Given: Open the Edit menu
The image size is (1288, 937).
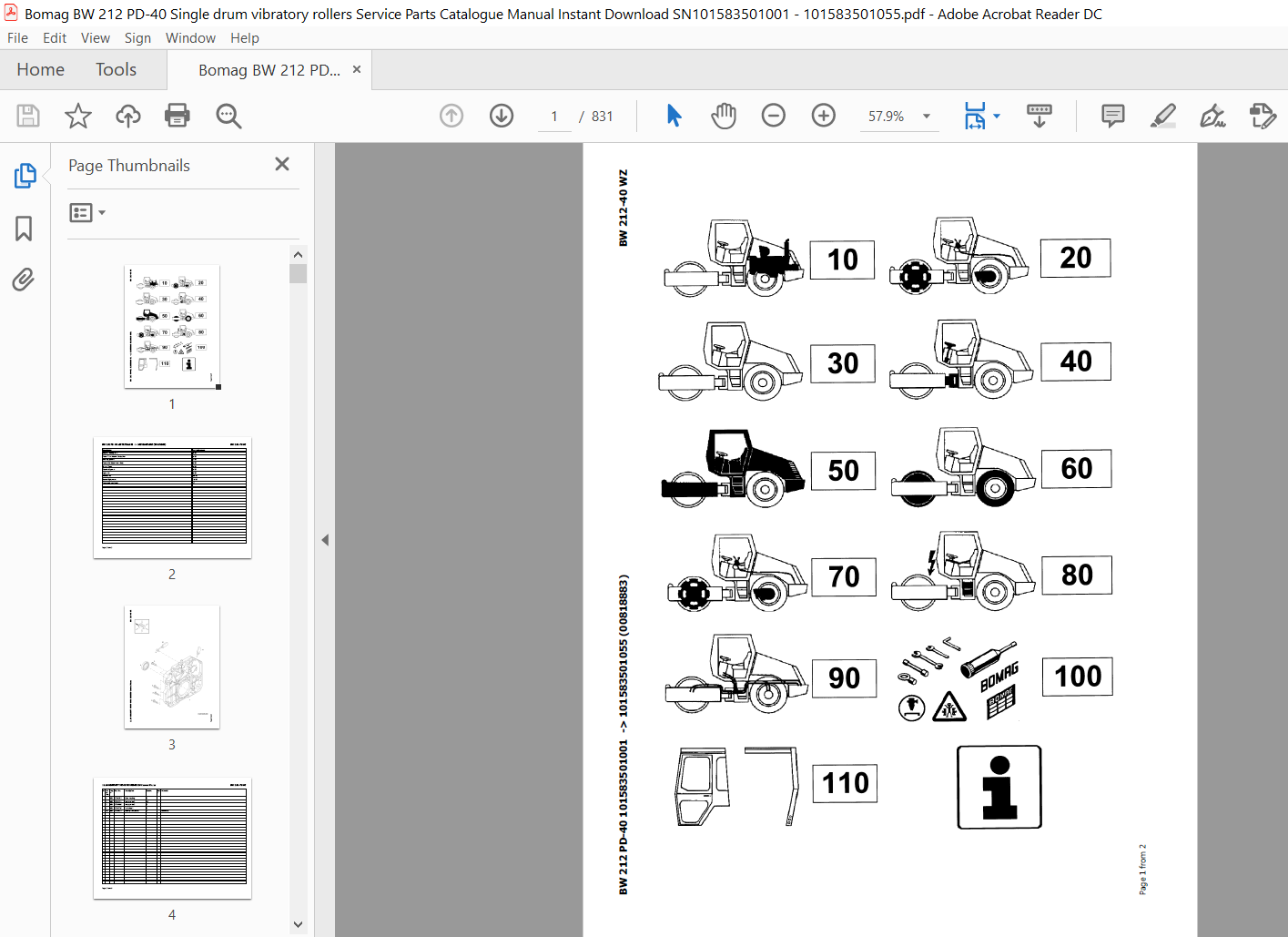Looking at the screenshot, I should point(55,38).
